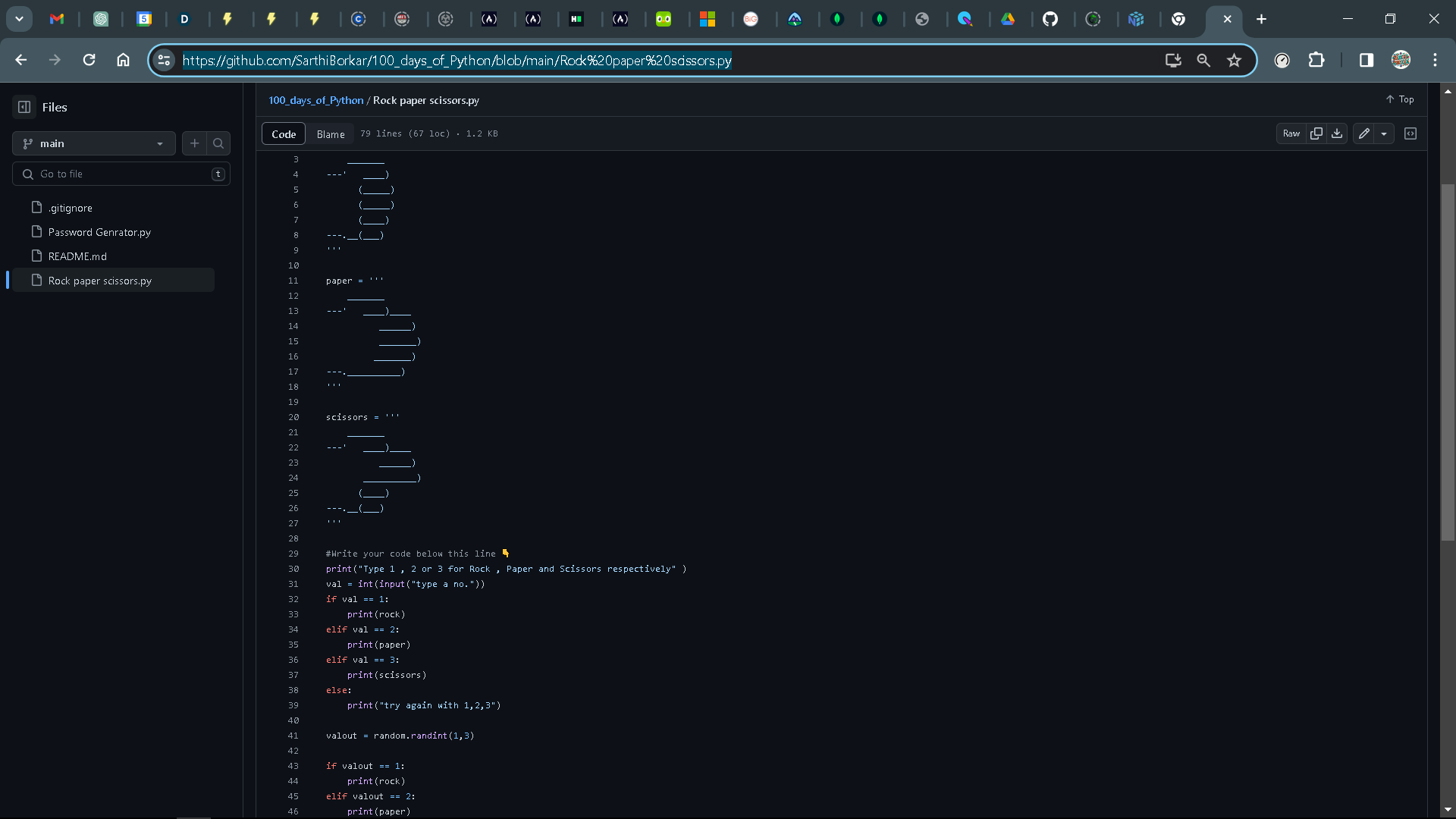Open the main branch dropdown

pyautogui.click(x=93, y=143)
